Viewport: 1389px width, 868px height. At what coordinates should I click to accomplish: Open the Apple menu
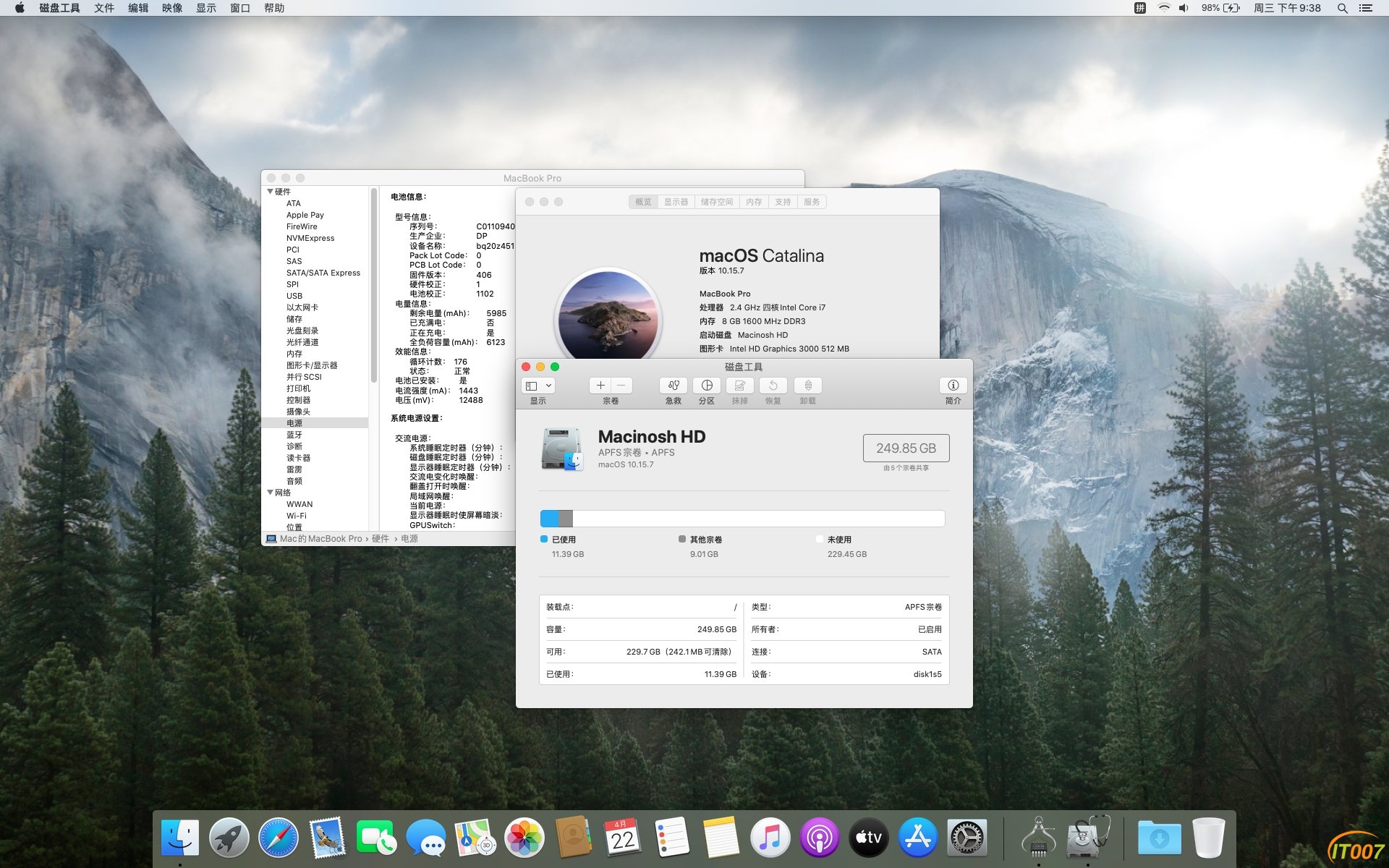(x=20, y=8)
